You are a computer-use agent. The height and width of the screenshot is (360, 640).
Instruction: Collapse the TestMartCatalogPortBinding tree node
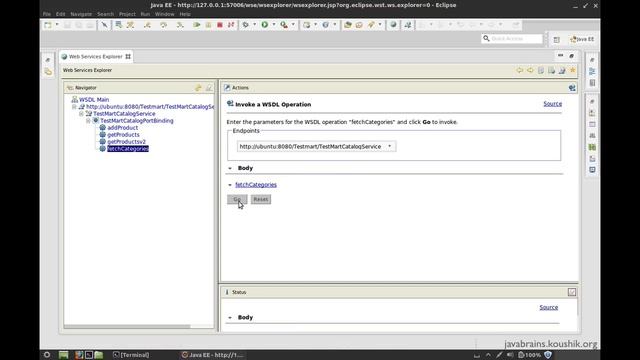pyautogui.click(x=88, y=121)
